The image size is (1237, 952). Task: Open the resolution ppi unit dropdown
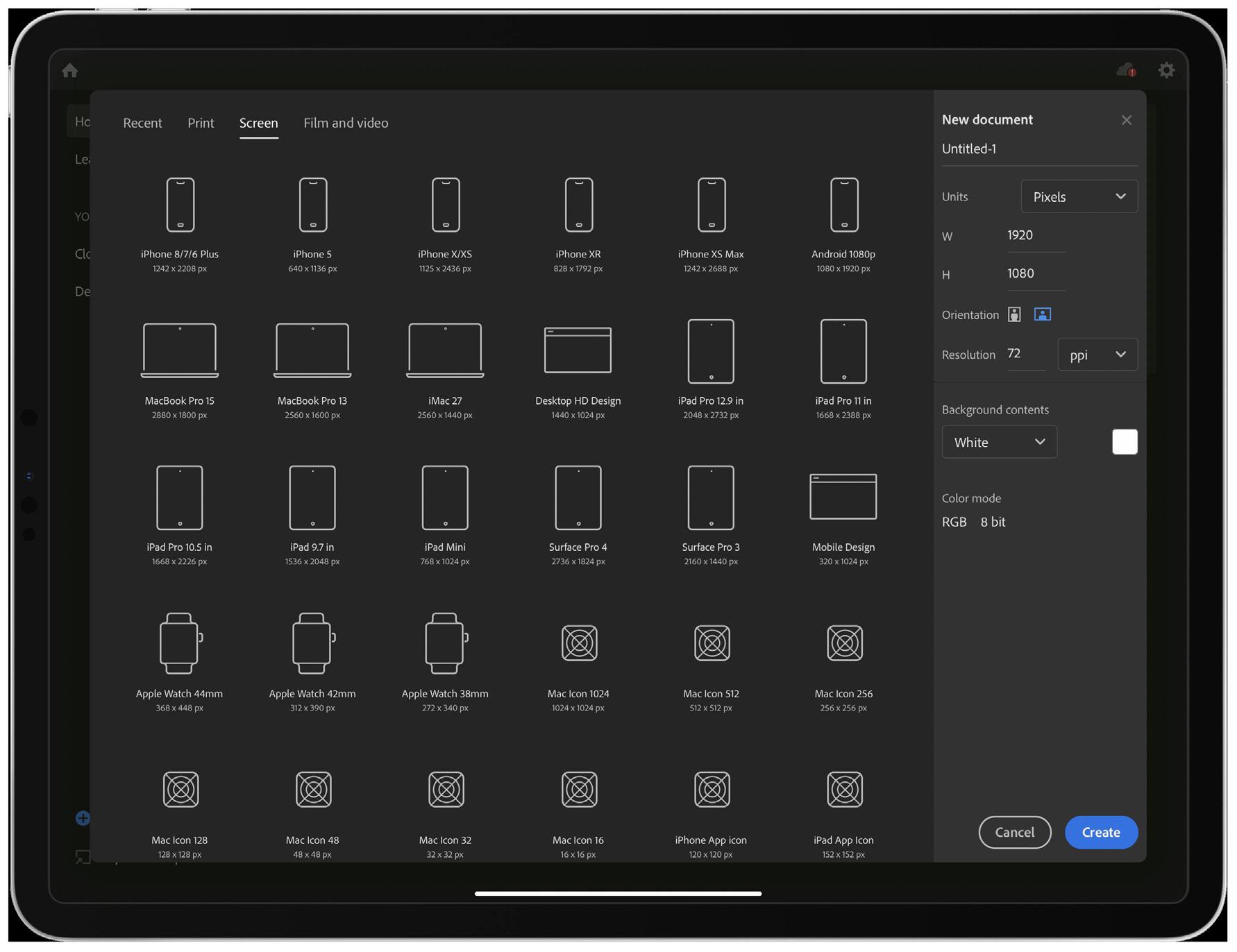point(1097,355)
